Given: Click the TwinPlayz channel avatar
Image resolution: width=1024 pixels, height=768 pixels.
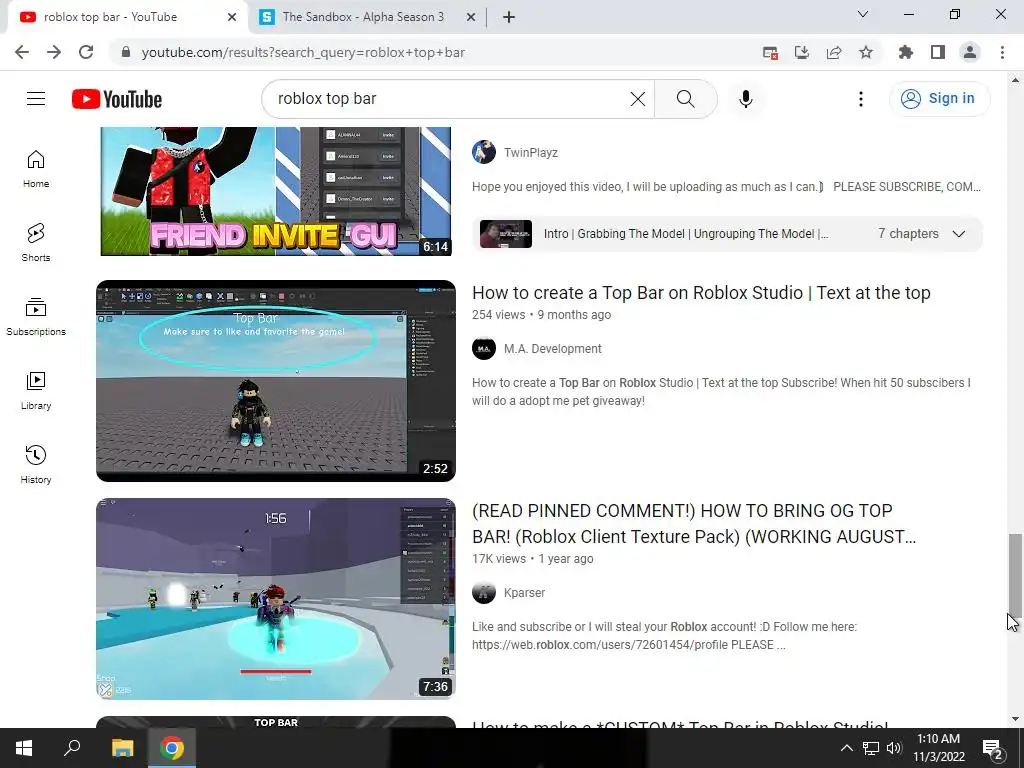Looking at the screenshot, I should [x=484, y=152].
